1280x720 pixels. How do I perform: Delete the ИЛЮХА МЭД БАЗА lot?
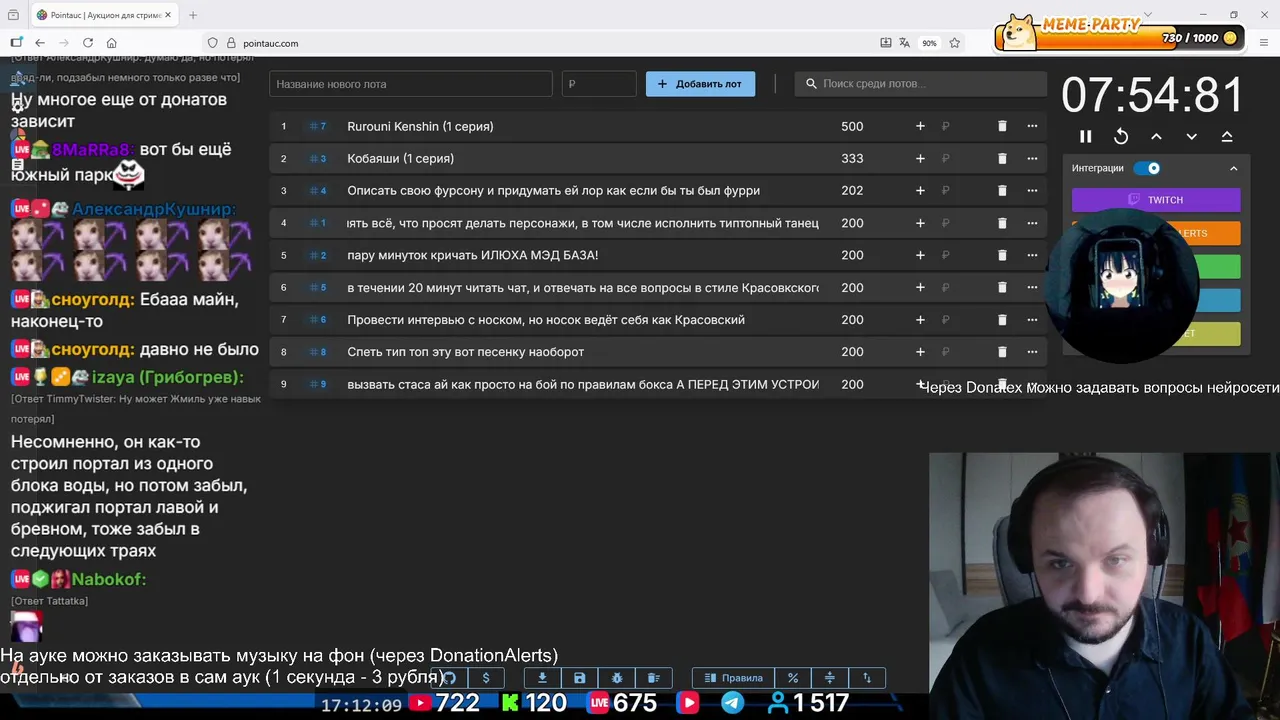coord(1002,255)
